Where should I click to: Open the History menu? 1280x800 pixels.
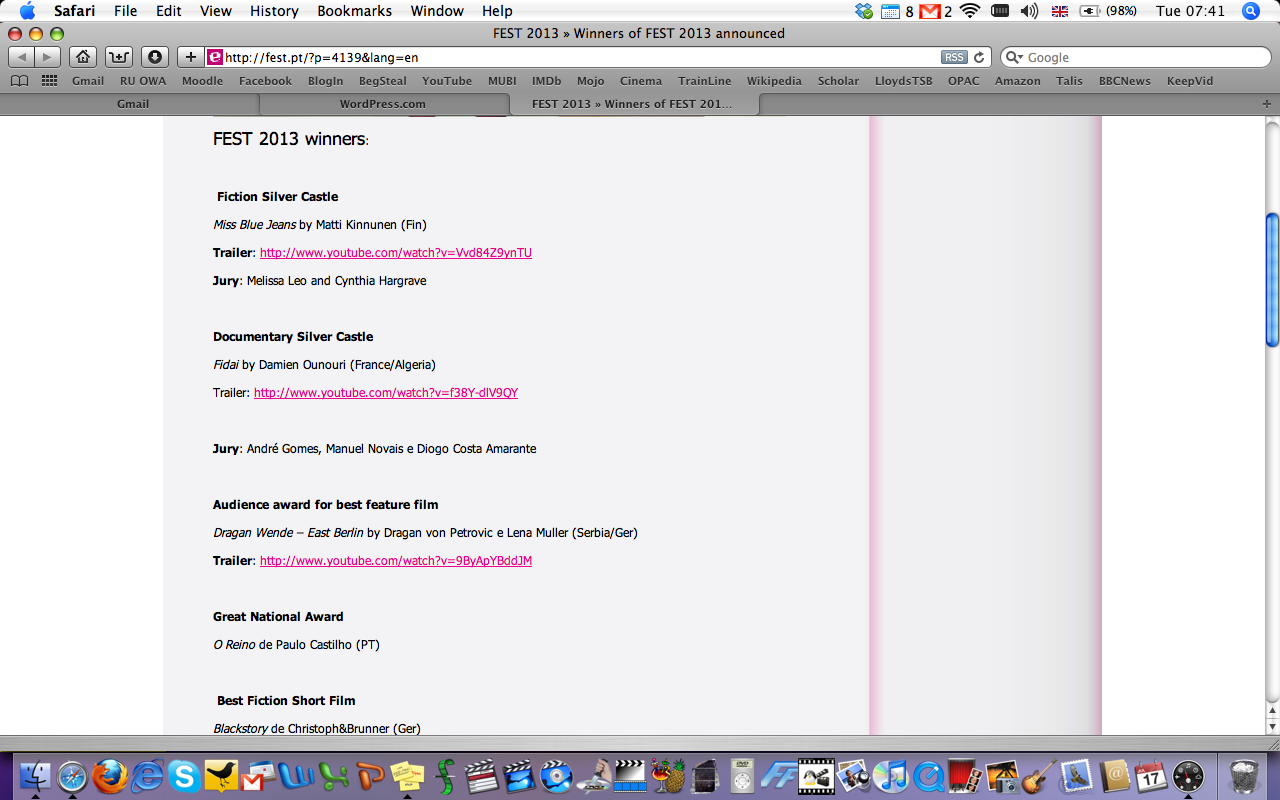(274, 11)
